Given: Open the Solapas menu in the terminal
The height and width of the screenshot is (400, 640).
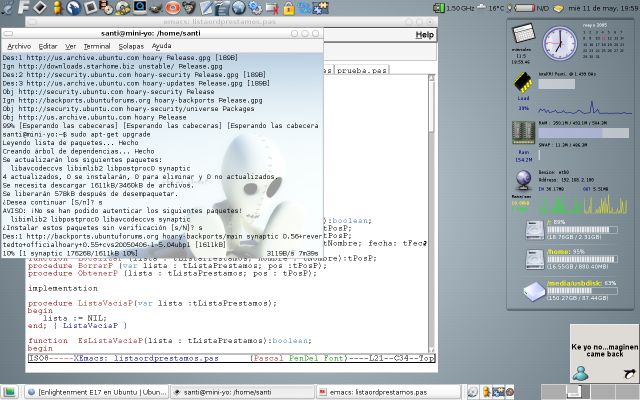Looking at the screenshot, I should [131, 46].
